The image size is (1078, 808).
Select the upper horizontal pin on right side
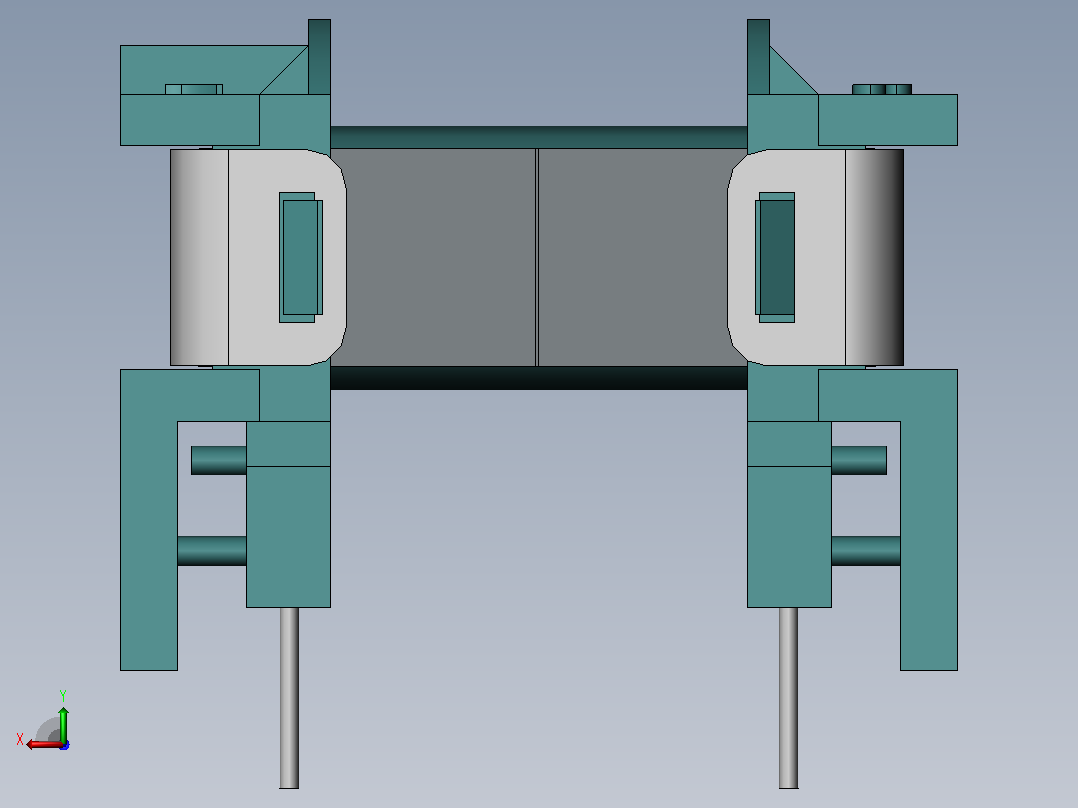point(859,461)
